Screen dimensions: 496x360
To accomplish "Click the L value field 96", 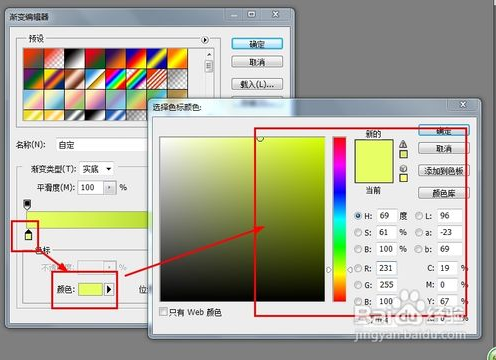I will [450, 216].
